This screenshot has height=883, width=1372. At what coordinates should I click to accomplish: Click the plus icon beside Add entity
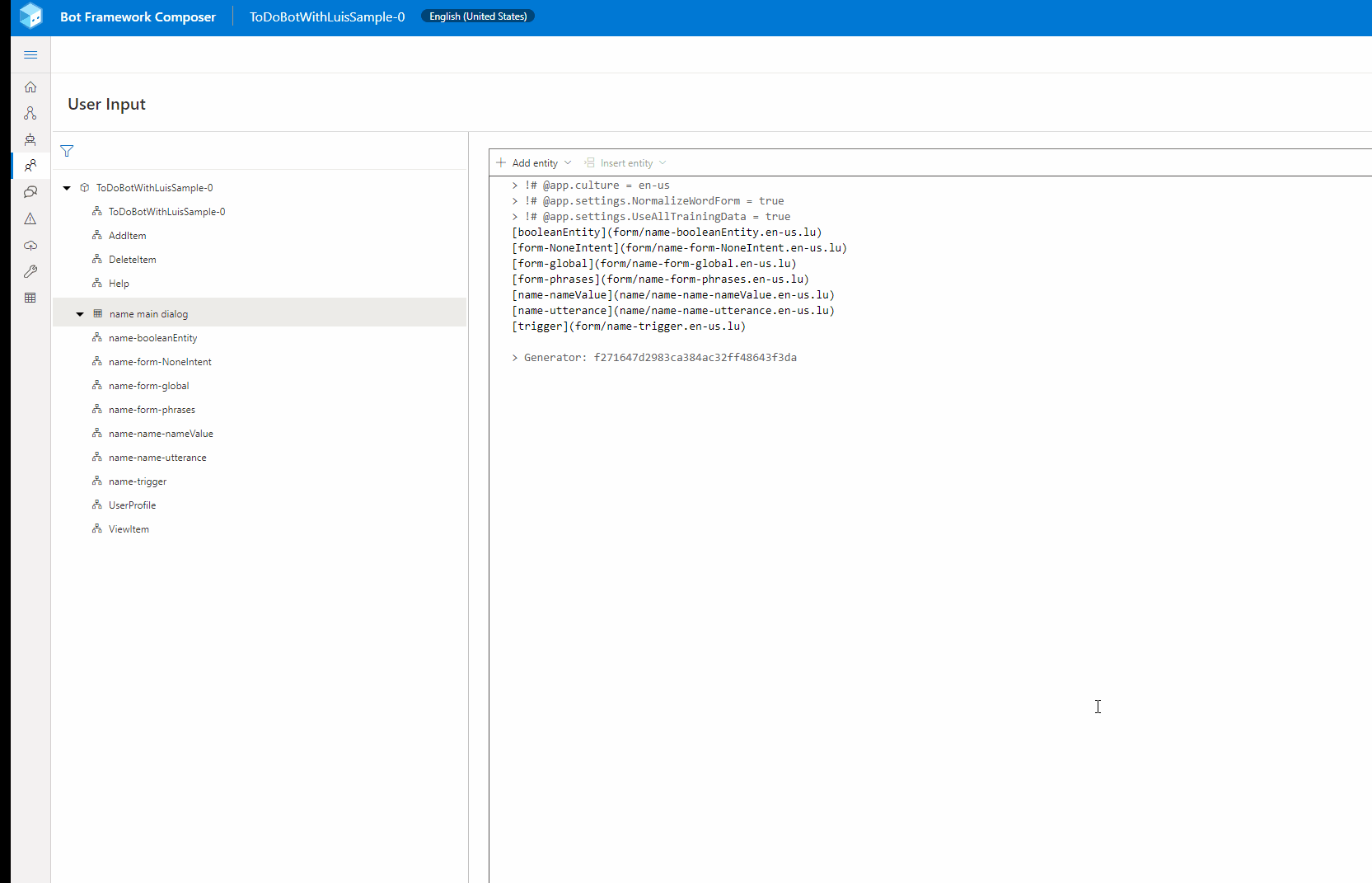[x=501, y=162]
